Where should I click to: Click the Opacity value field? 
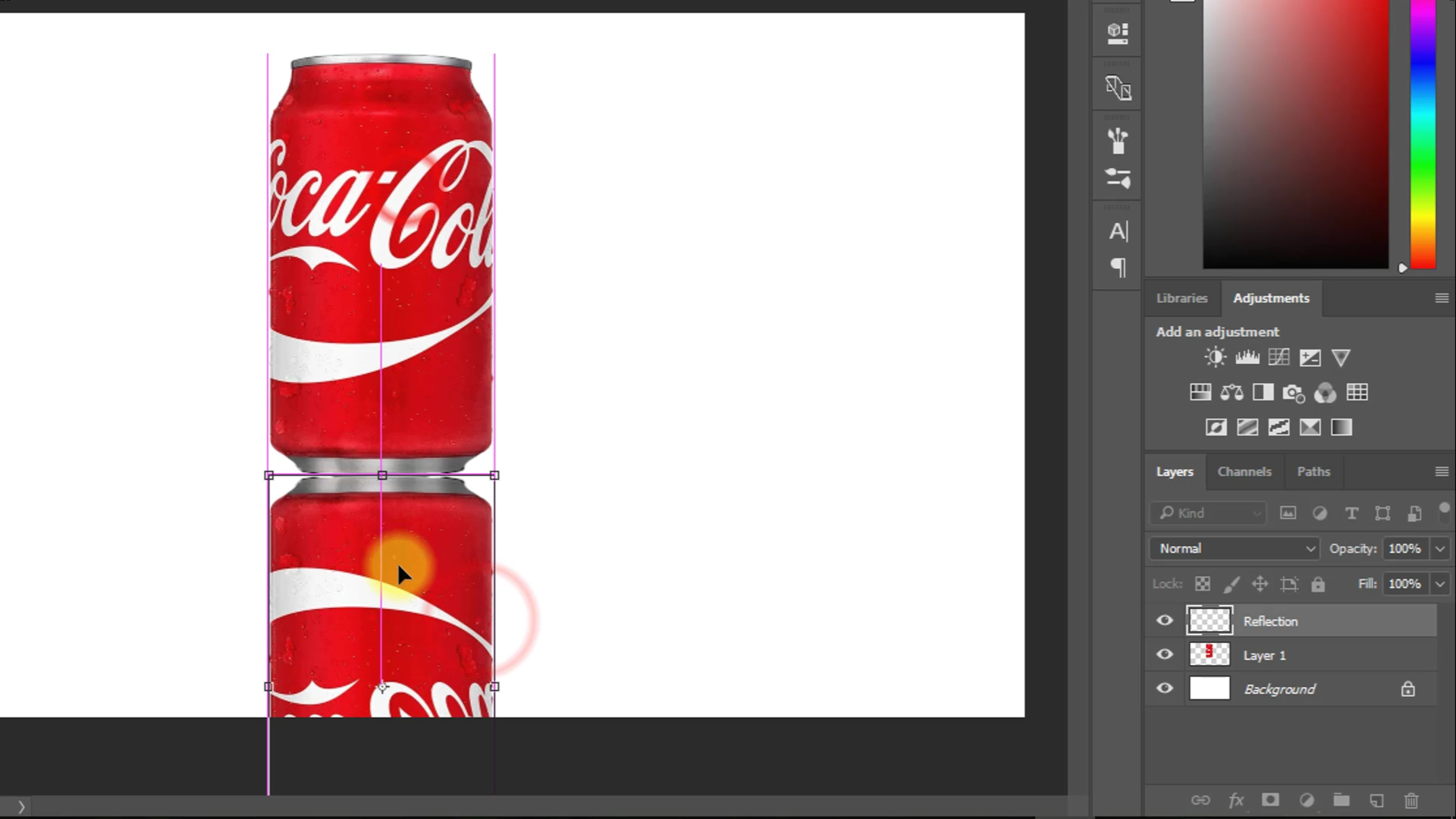1405,548
